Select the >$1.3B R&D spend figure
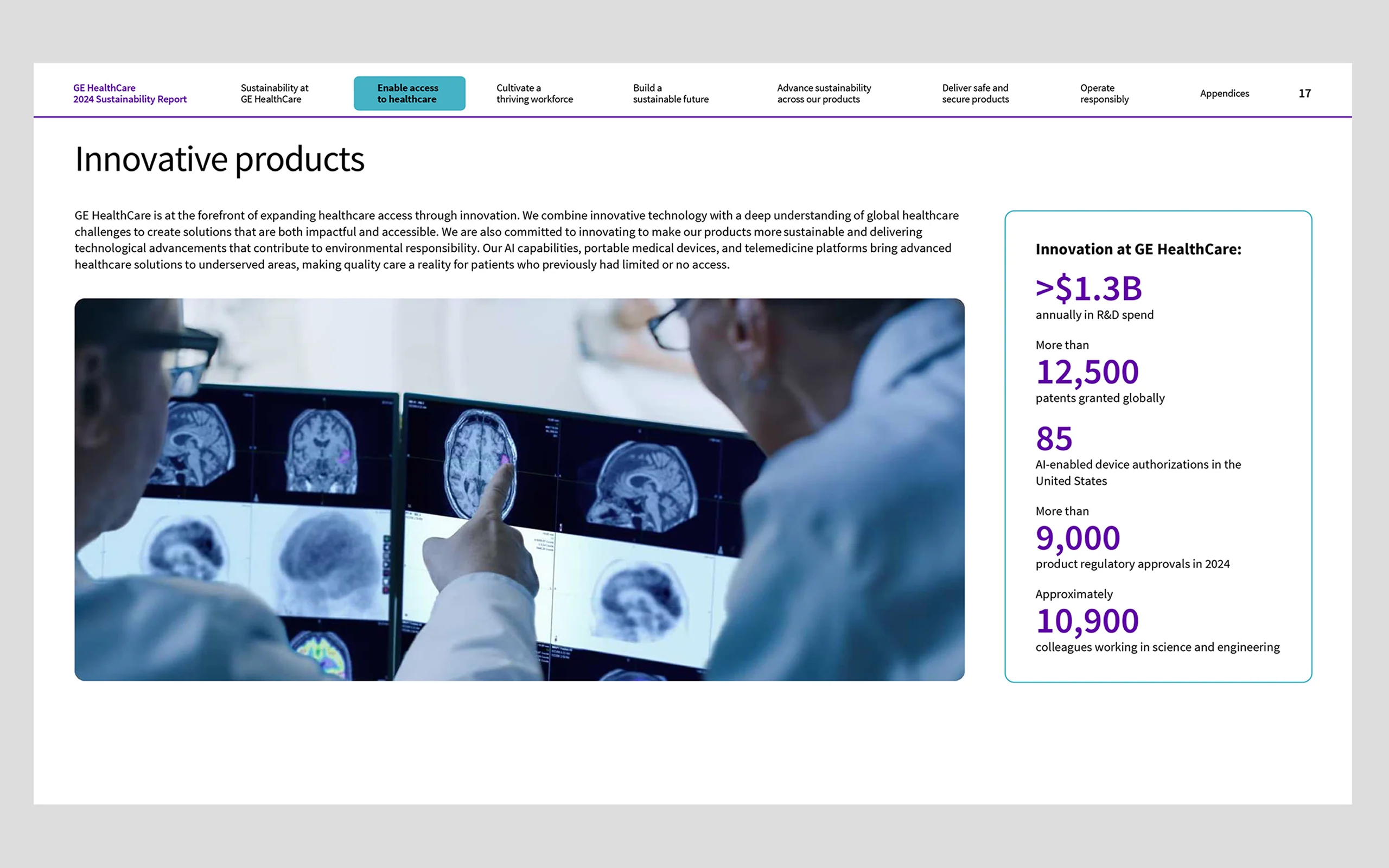The image size is (1389, 868). click(1088, 288)
